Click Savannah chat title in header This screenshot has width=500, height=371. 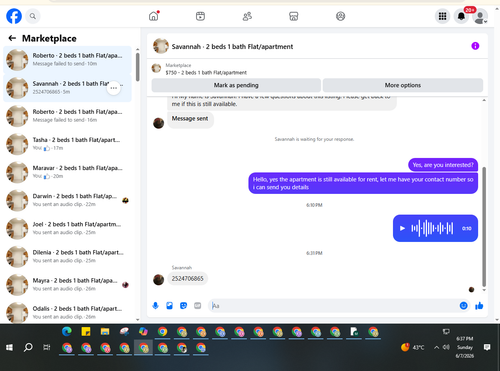pyautogui.click(x=232, y=47)
